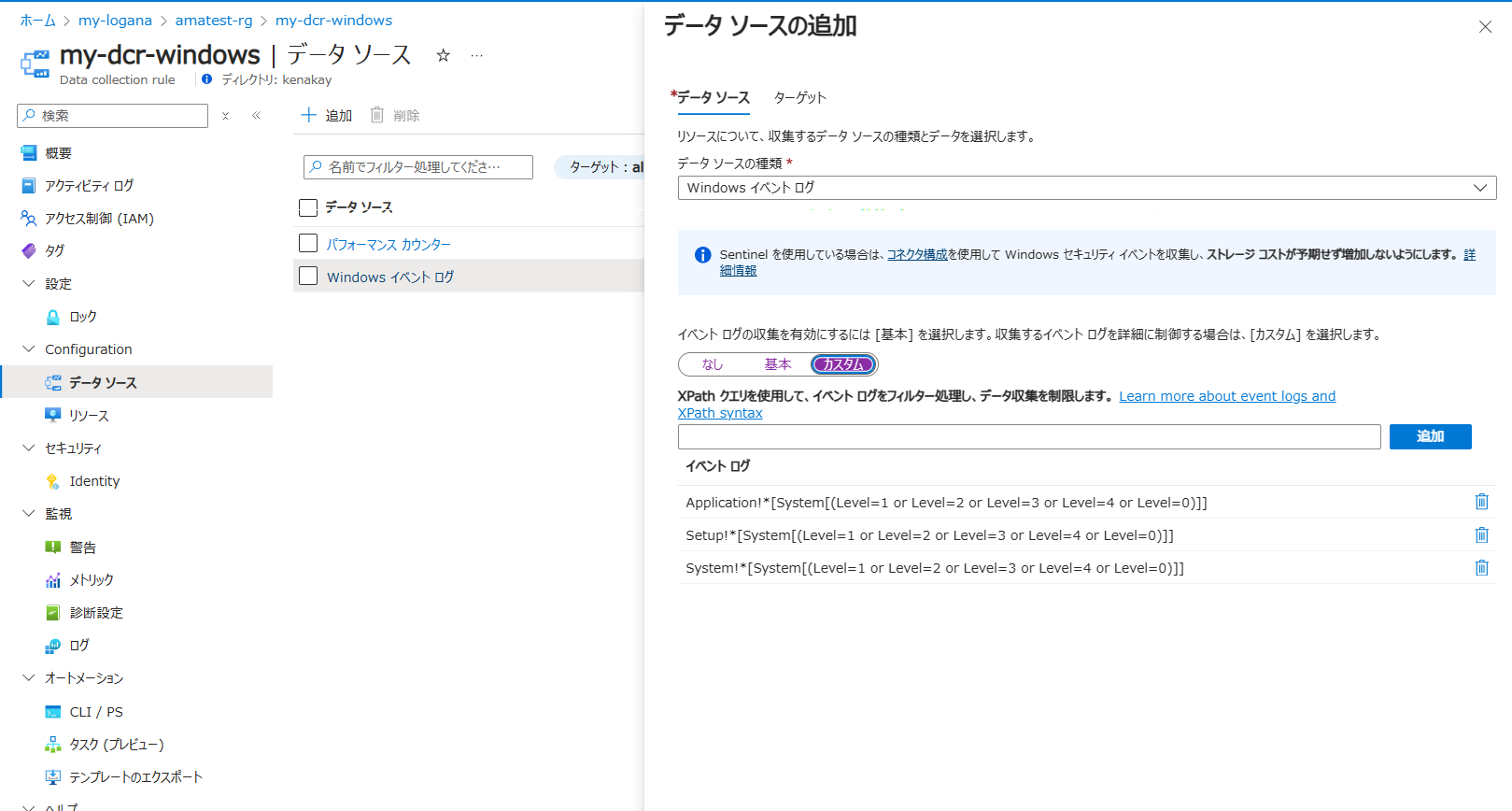
Task: Check the パフォーマンス カウンター row checkbox
Action: pos(308,243)
